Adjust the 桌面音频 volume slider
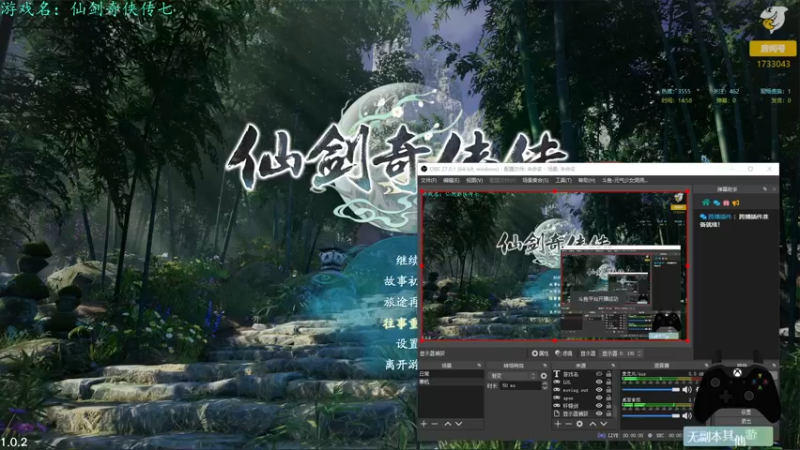Screen dimensions: 800x450 (651, 416)
